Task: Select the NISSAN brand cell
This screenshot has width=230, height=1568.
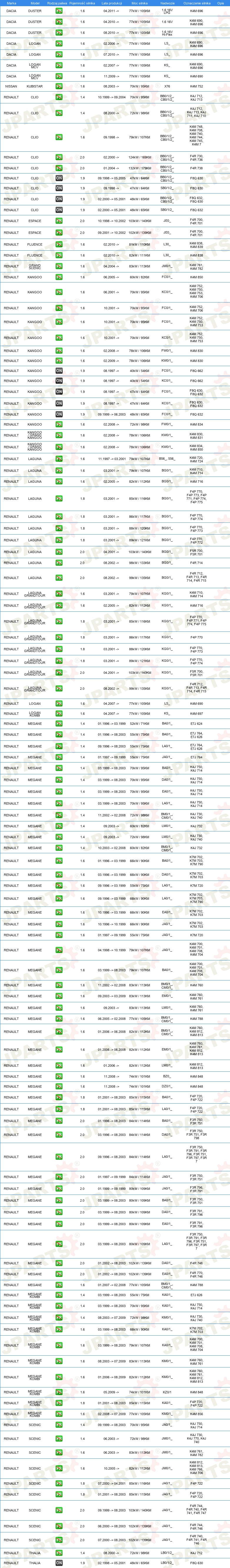Action: point(11,86)
